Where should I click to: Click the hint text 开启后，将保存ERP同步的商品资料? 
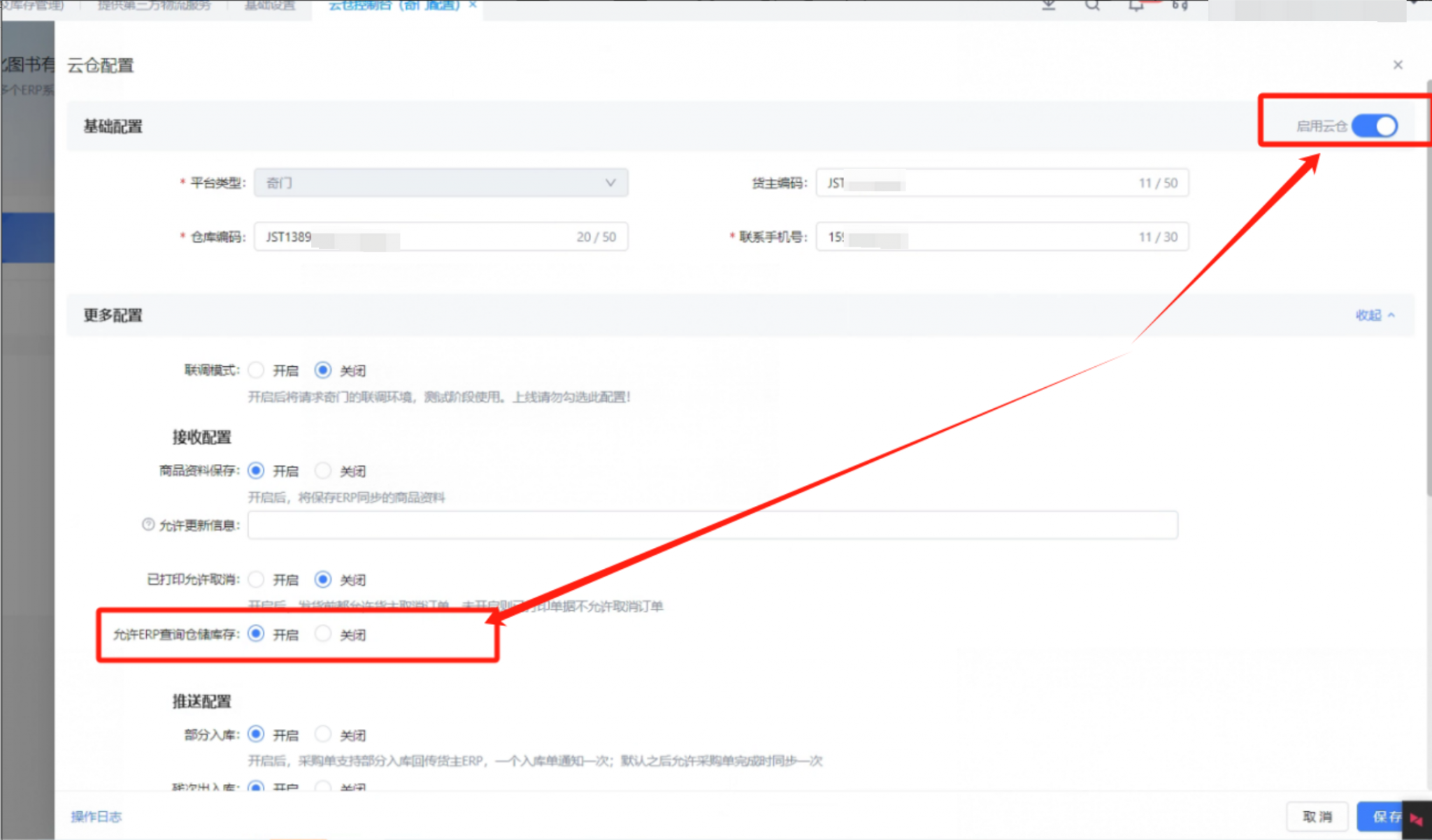point(346,498)
